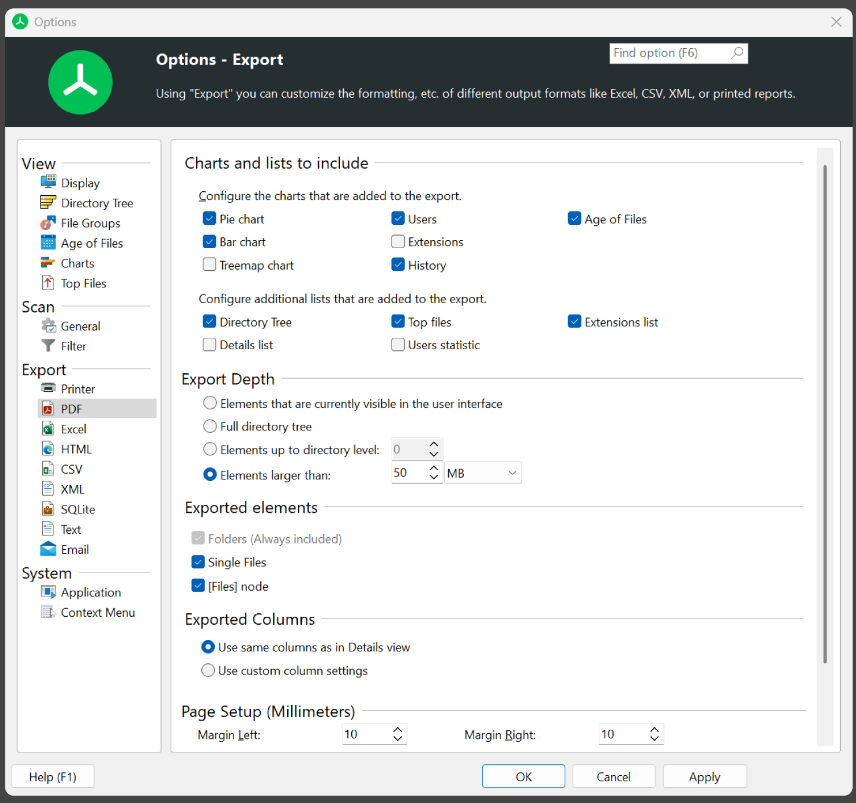Enable the Treemap chart checkbox
Viewport: 856px width, 803px height.
(209, 265)
